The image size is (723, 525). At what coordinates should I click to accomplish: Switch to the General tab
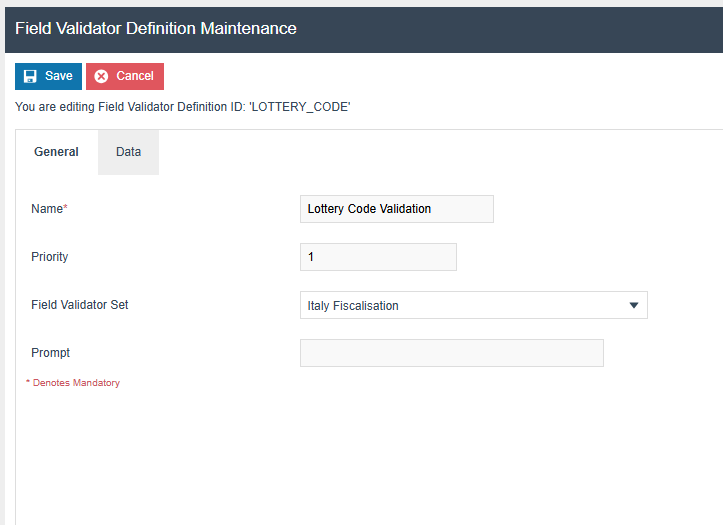(x=56, y=152)
